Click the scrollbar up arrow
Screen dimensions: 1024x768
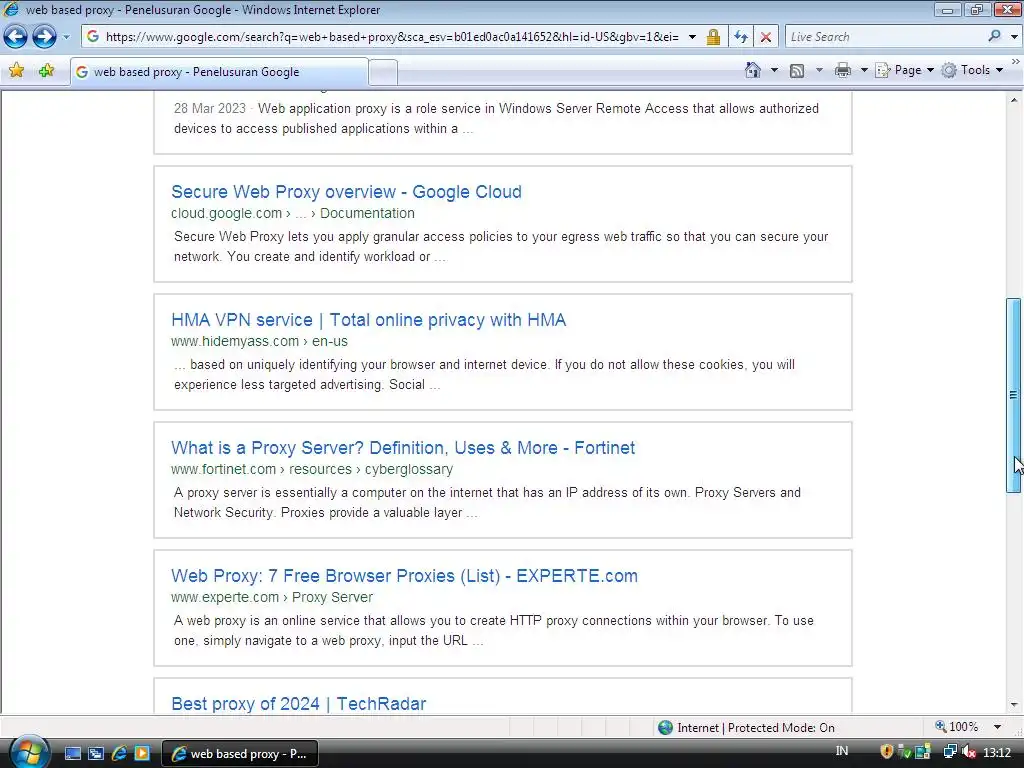1014,100
